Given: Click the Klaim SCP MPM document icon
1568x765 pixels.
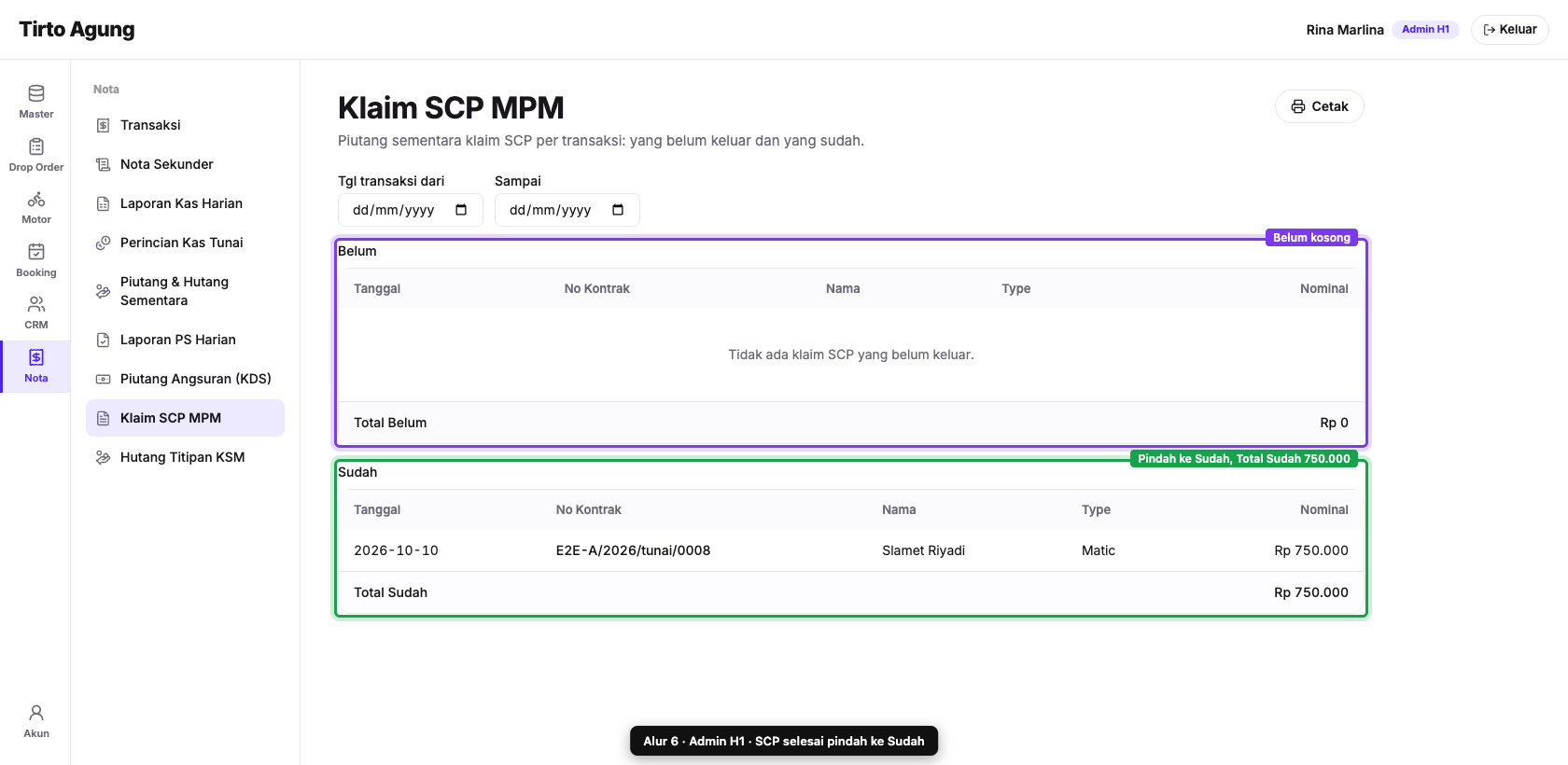Looking at the screenshot, I should 104,418.
